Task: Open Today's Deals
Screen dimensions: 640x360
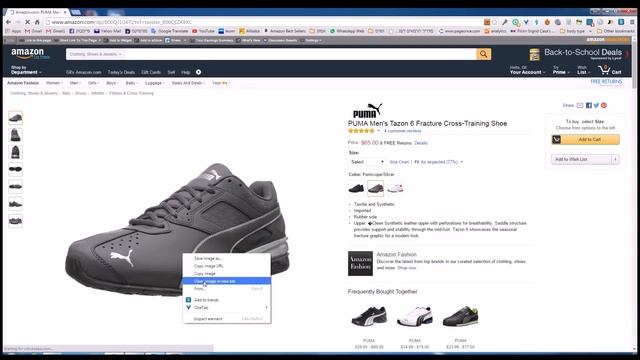Action: pyautogui.click(x=121, y=72)
